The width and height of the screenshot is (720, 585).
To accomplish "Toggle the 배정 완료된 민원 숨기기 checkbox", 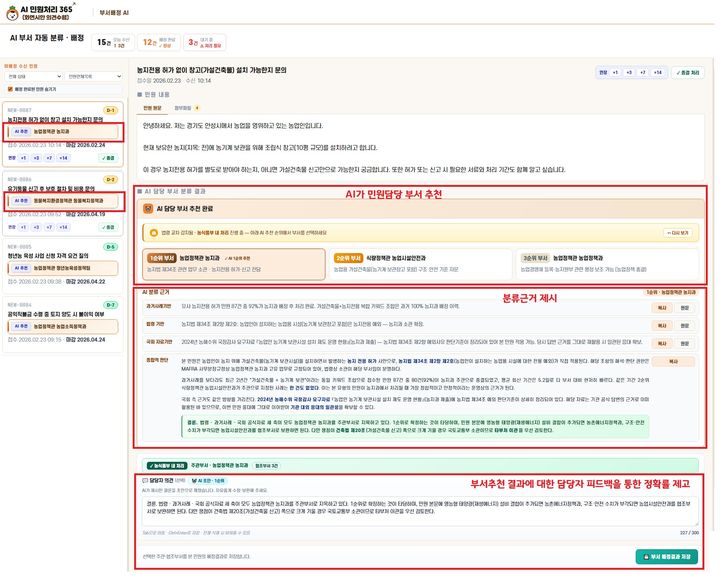I will click(x=10, y=89).
